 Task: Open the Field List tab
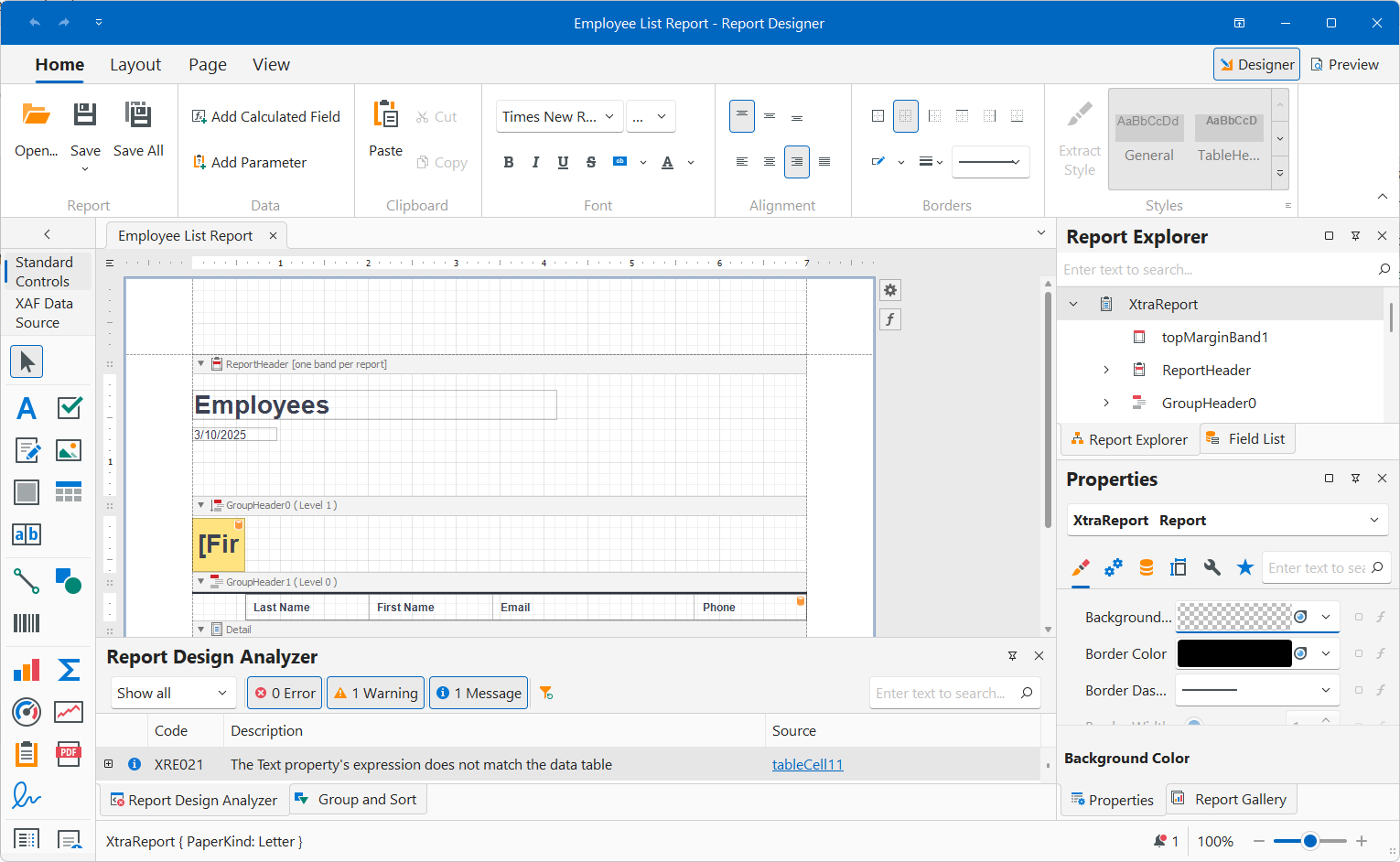coord(1245,439)
